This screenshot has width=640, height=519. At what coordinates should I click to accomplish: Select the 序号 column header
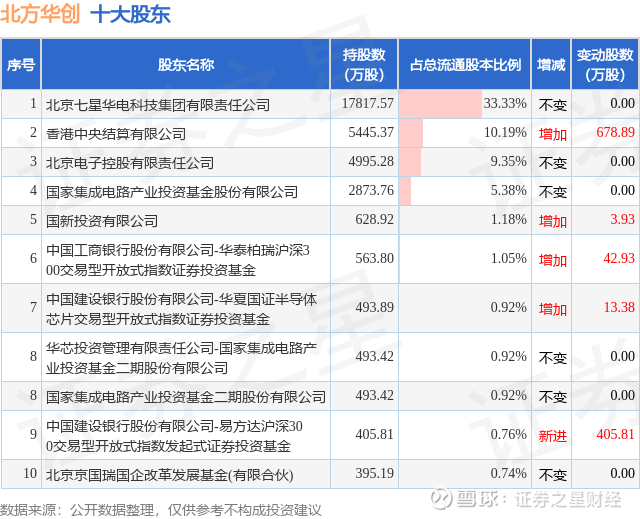(x=21, y=64)
